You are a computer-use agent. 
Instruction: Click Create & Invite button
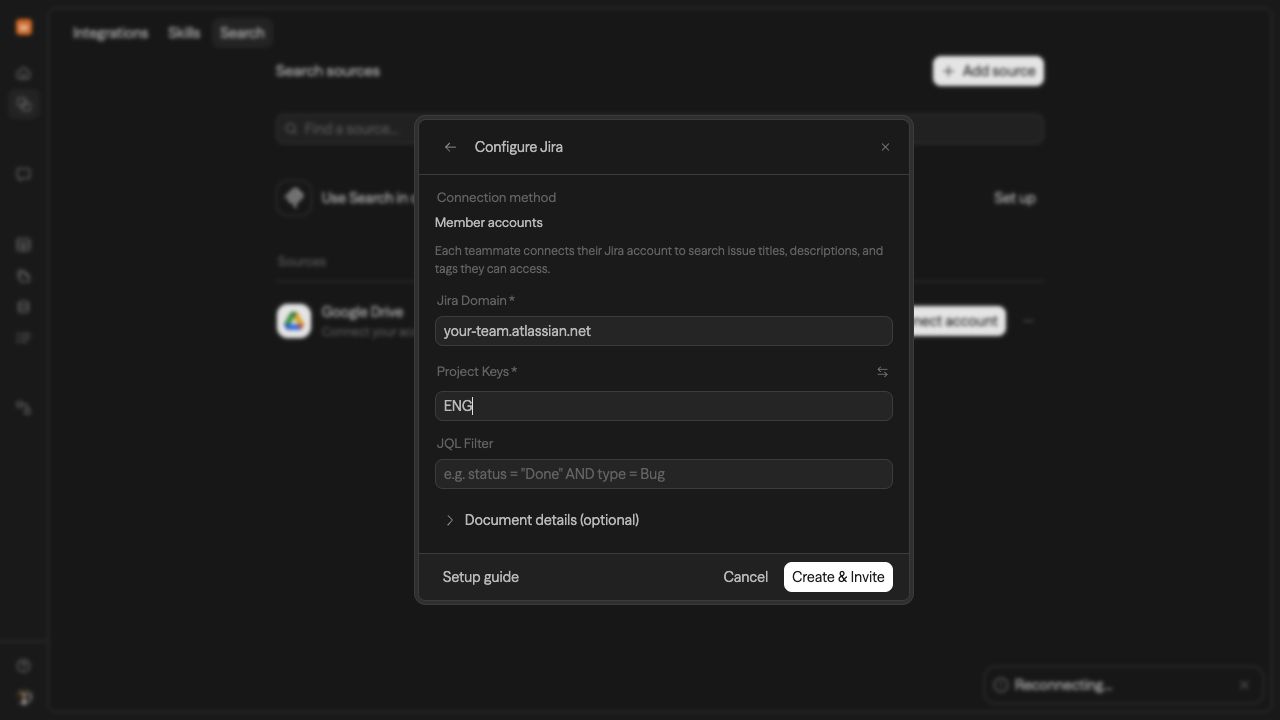point(838,577)
